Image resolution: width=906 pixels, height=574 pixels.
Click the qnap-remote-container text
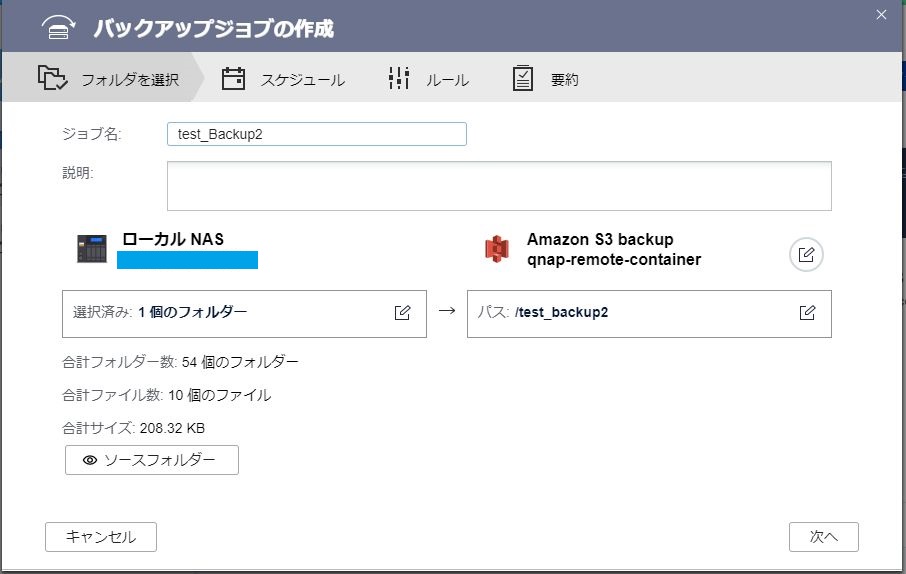point(614,260)
